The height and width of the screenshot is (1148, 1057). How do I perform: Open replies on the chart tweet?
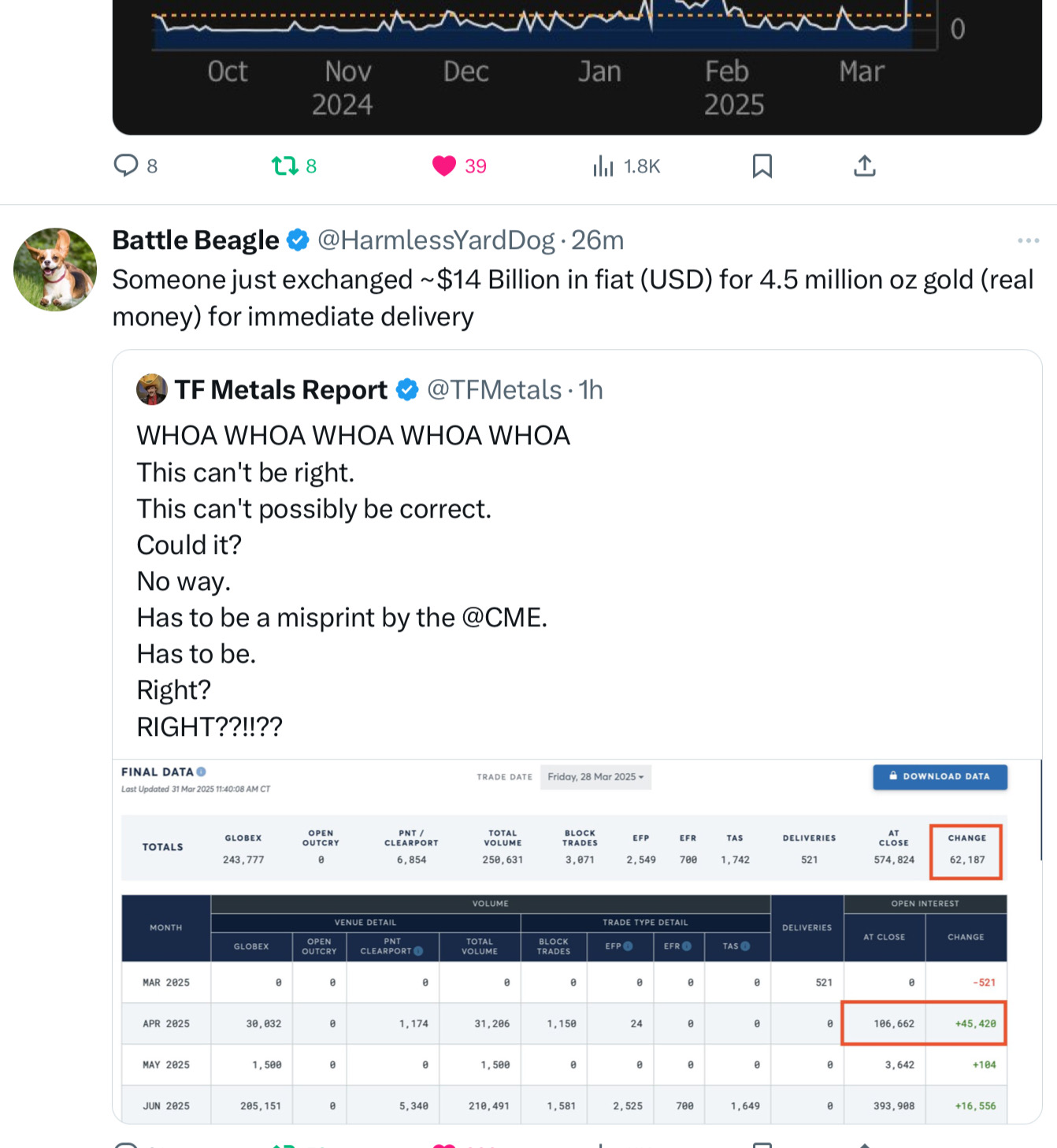pos(126,165)
